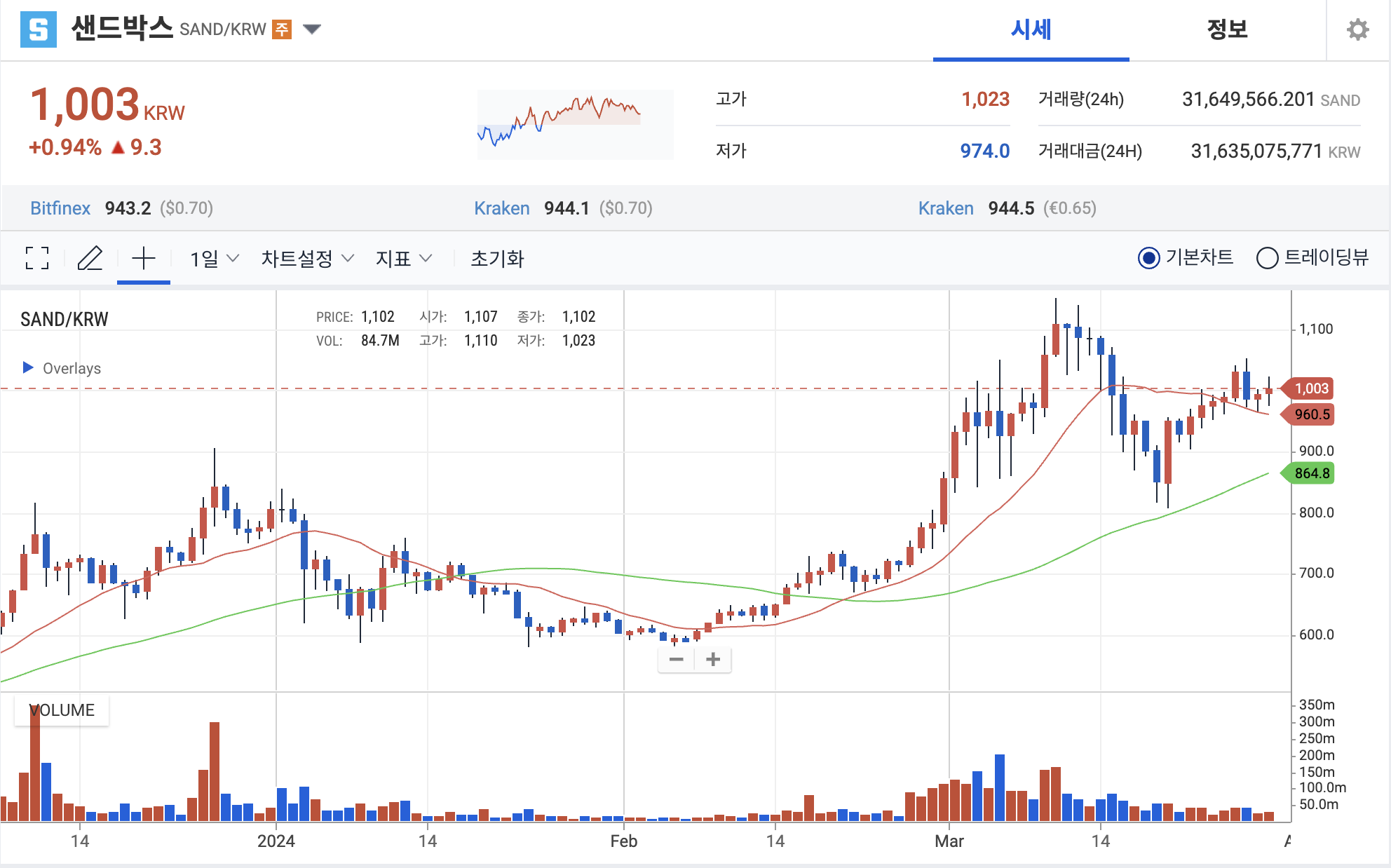Click the 초기화 reset button

coord(497,259)
